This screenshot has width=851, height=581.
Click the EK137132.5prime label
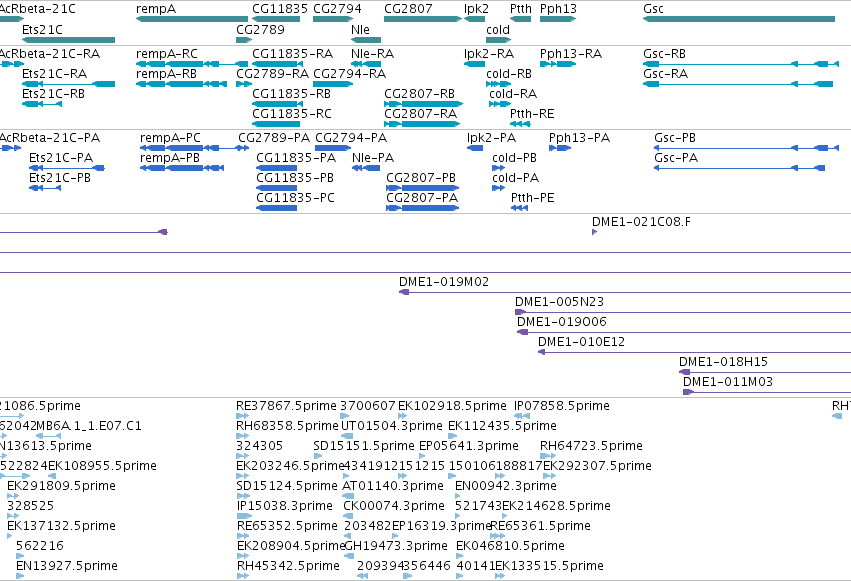tap(61, 526)
